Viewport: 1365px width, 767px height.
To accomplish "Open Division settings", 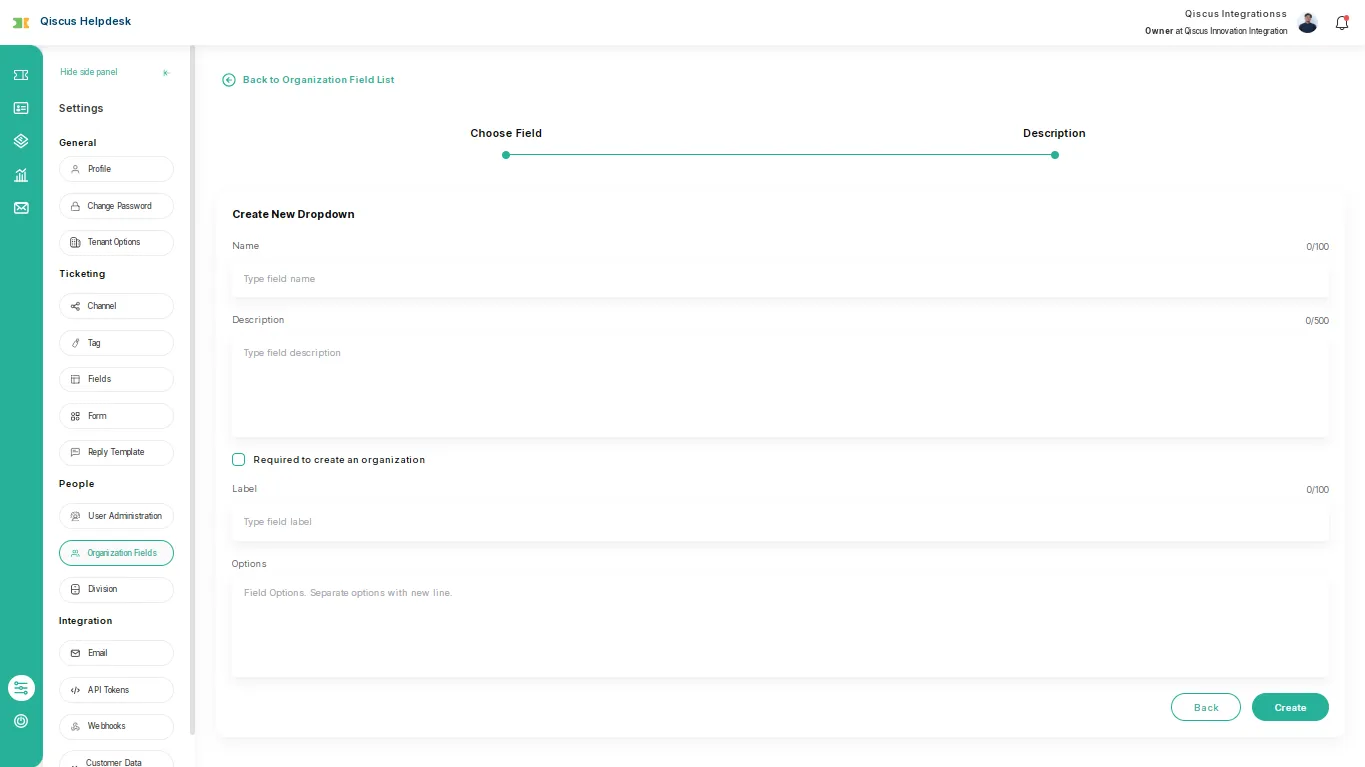I will (116, 589).
